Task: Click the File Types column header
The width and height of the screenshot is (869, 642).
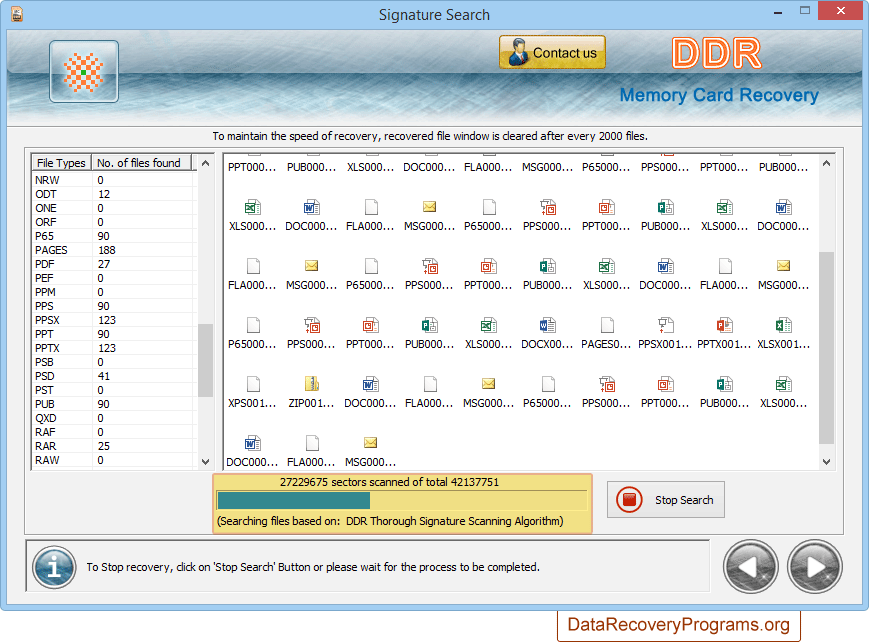Action: (61, 162)
